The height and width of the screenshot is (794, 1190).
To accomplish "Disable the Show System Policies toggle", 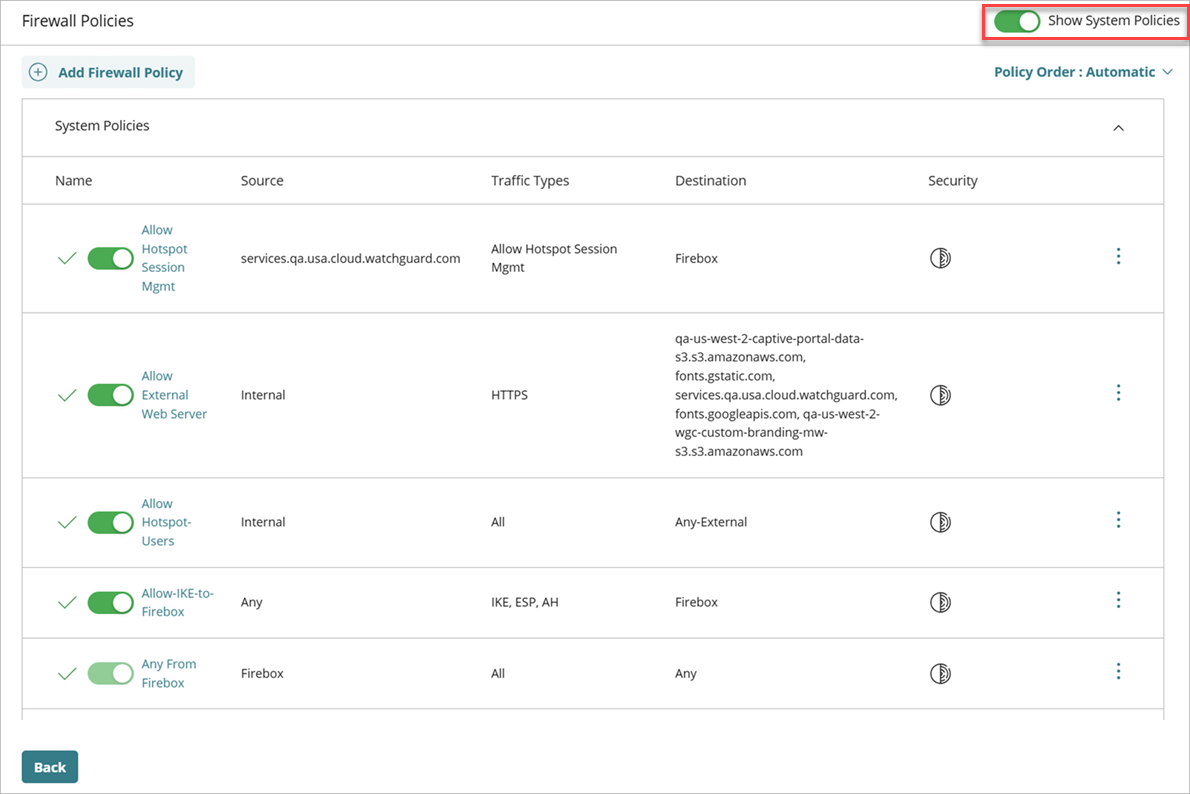I will [1016, 20].
